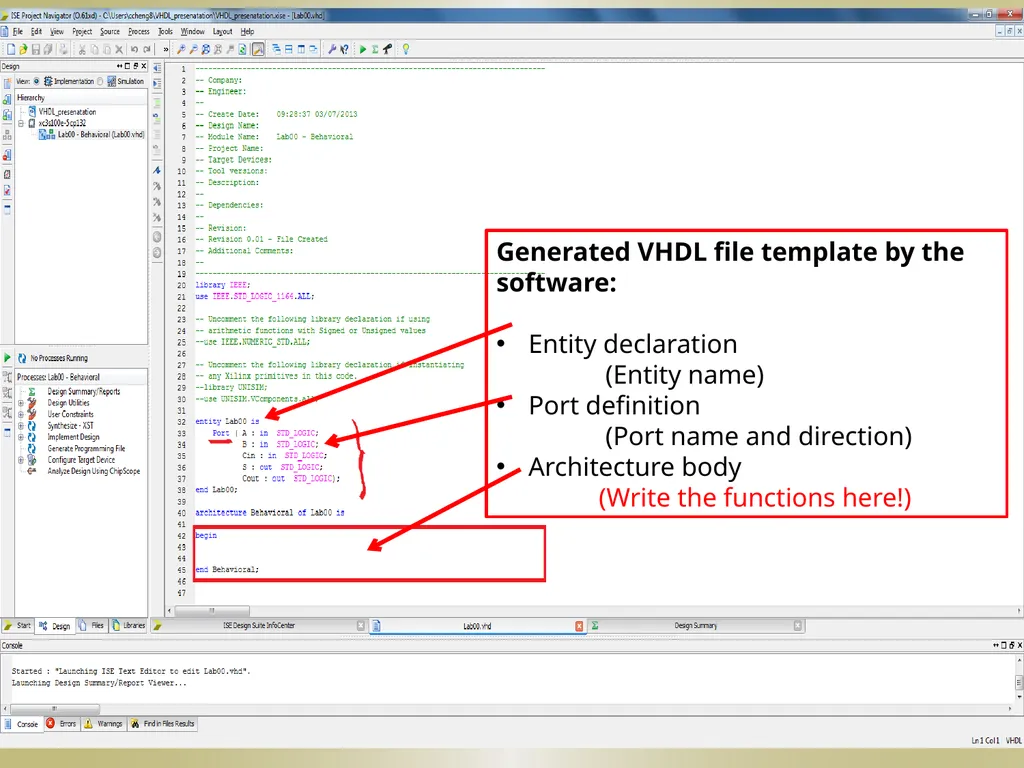The image size is (1024, 768).
Task: Expand the User Constraints process
Action: pyautogui.click(x=21, y=414)
